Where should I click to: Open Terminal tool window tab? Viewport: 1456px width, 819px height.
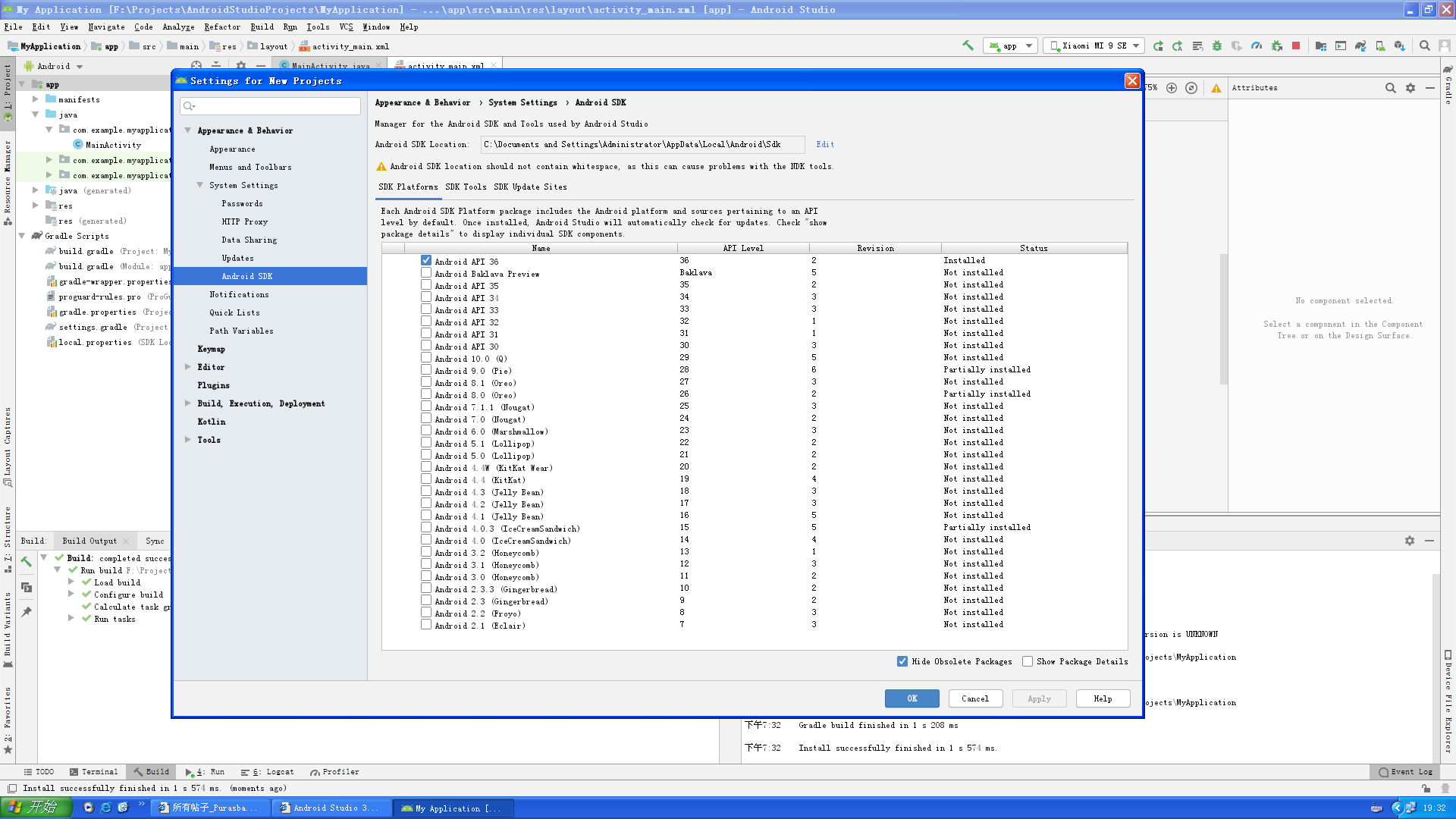click(94, 772)
